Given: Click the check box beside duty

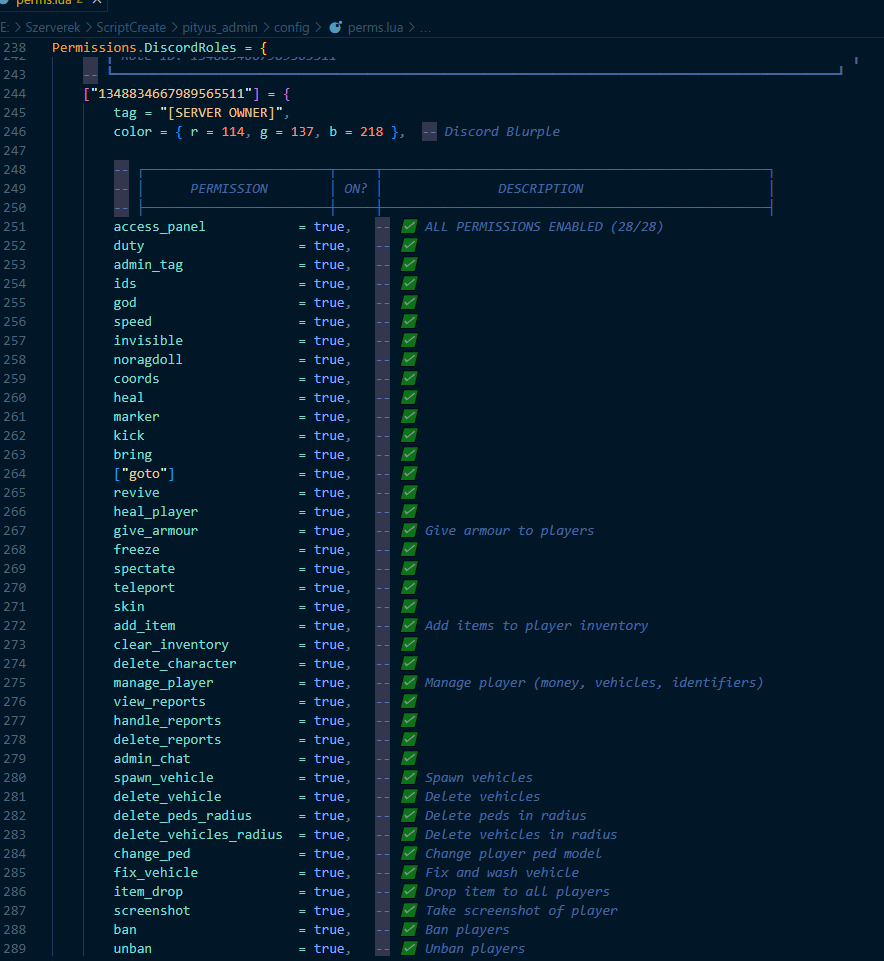Looking at the screenshot, I should point(409,246).
